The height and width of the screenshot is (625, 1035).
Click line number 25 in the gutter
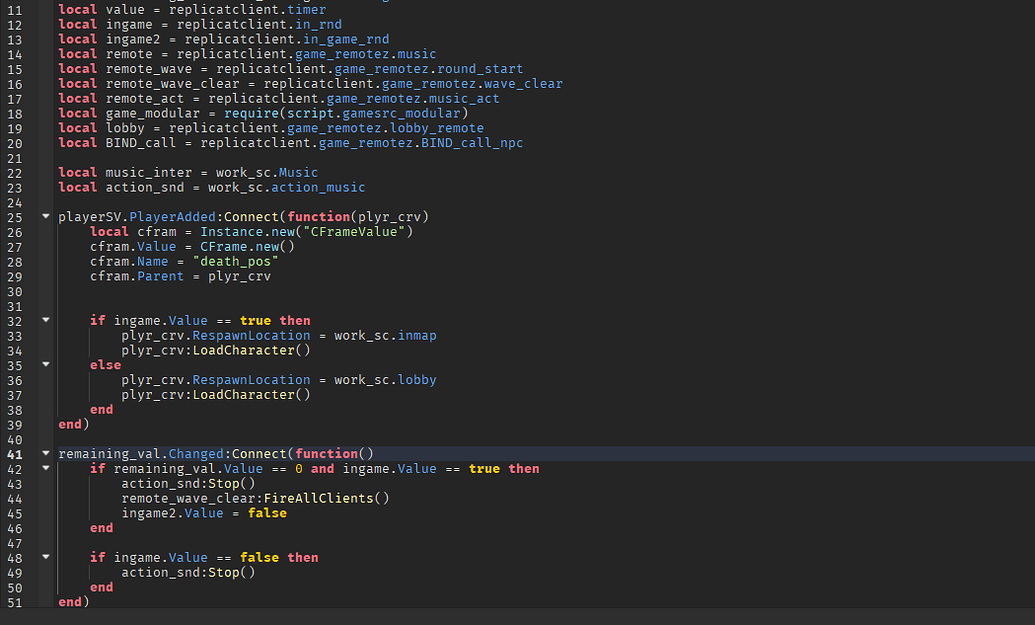15,216
